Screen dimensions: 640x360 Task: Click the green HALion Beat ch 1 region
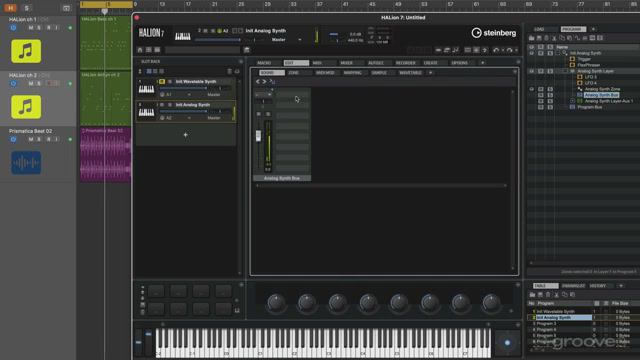105,43
